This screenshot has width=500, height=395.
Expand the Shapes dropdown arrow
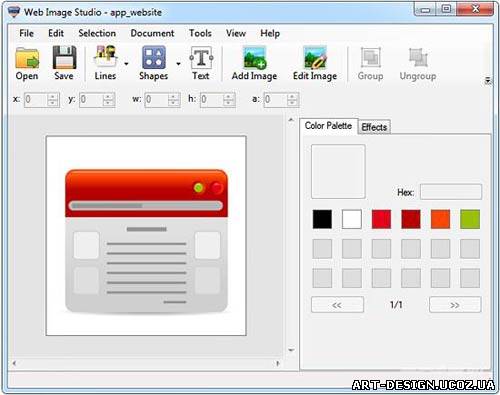pos(179,63)
